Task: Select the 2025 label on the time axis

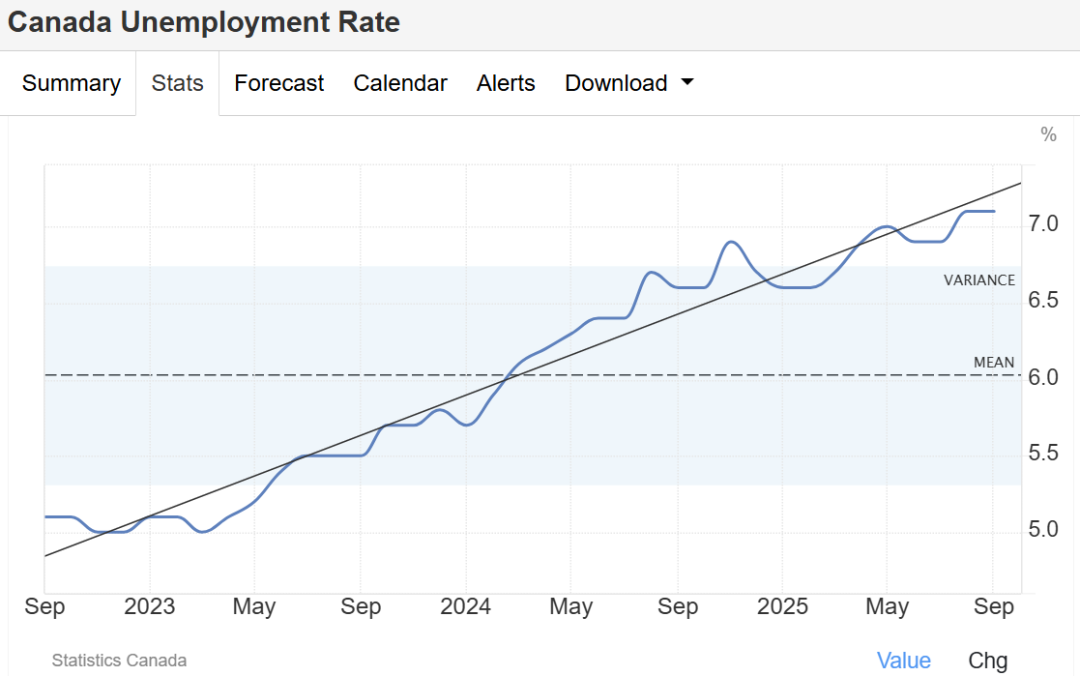Action: point(782,607)
